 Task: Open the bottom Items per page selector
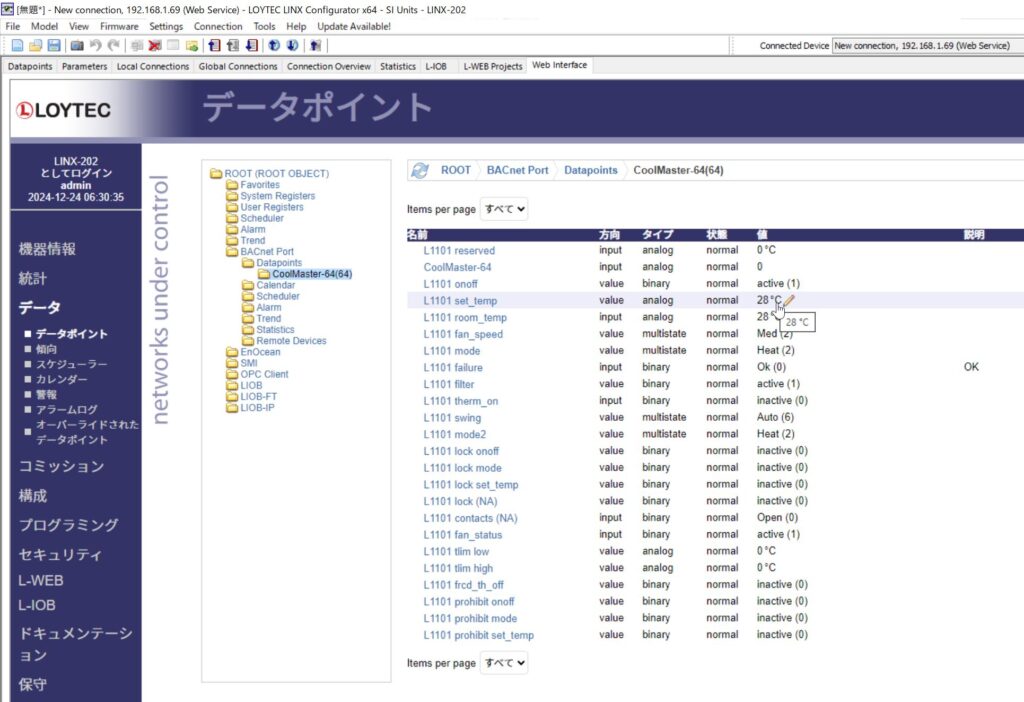505,662
